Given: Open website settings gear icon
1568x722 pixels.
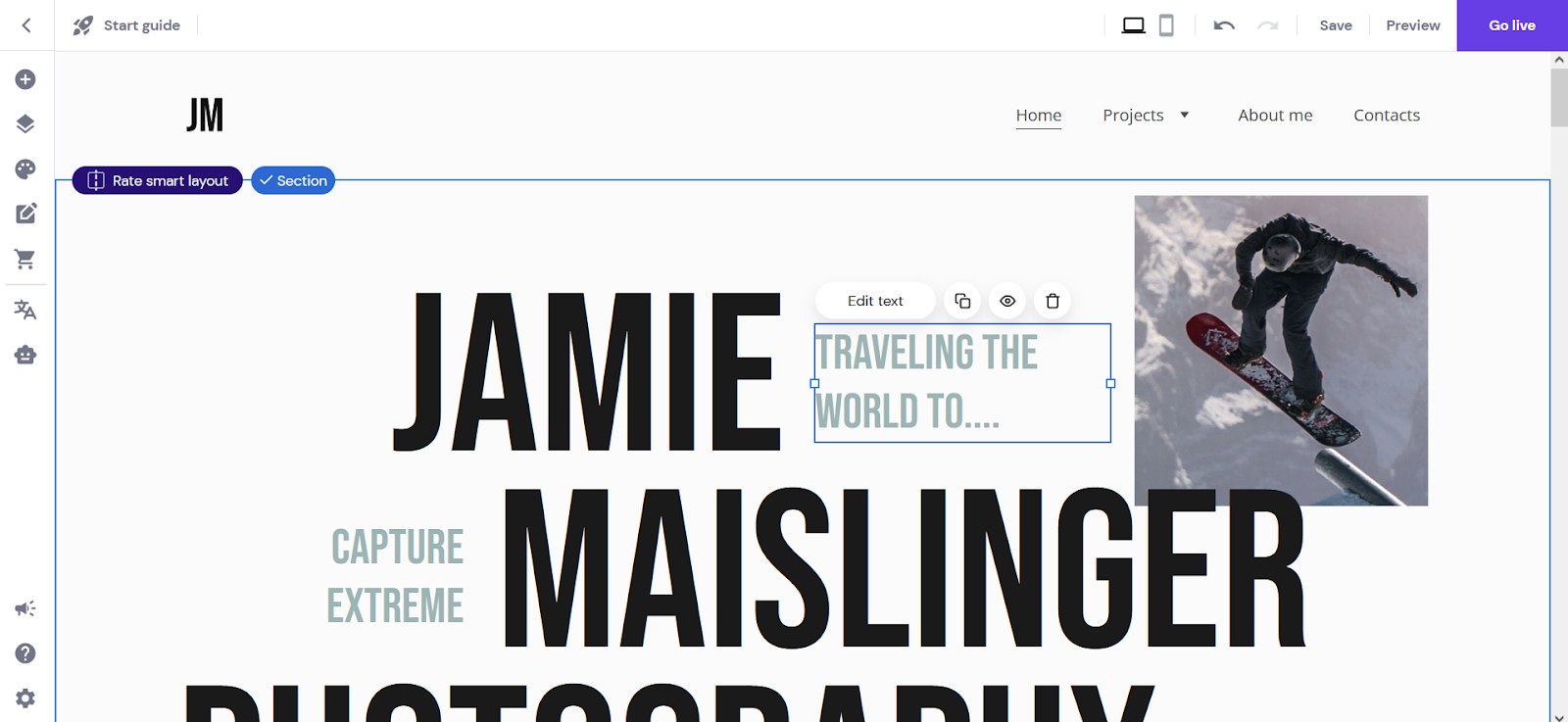Looking at the screenshot, I should click(25, 698).
